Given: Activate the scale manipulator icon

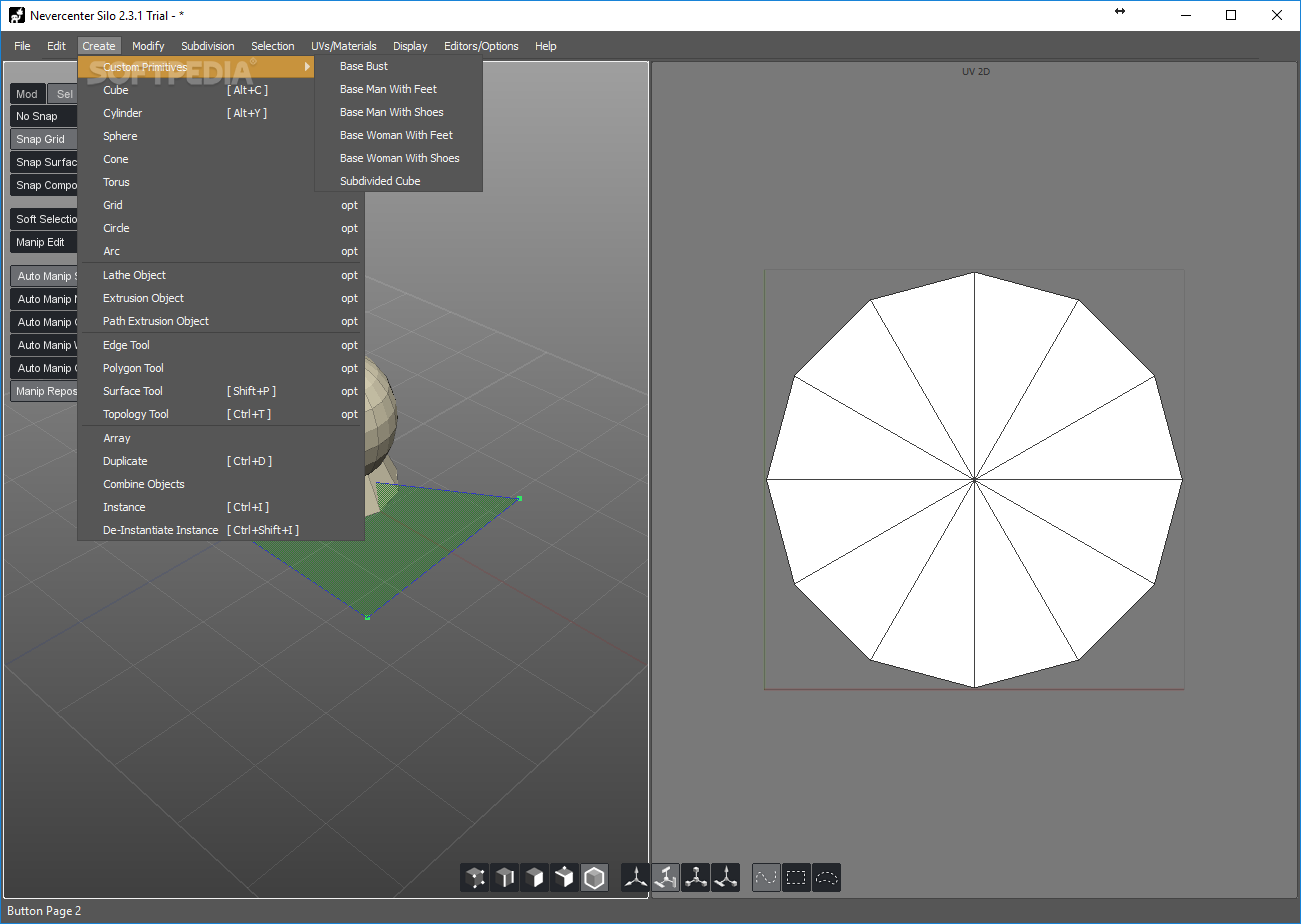Looking at the screenshot, I should pos(696,878).
